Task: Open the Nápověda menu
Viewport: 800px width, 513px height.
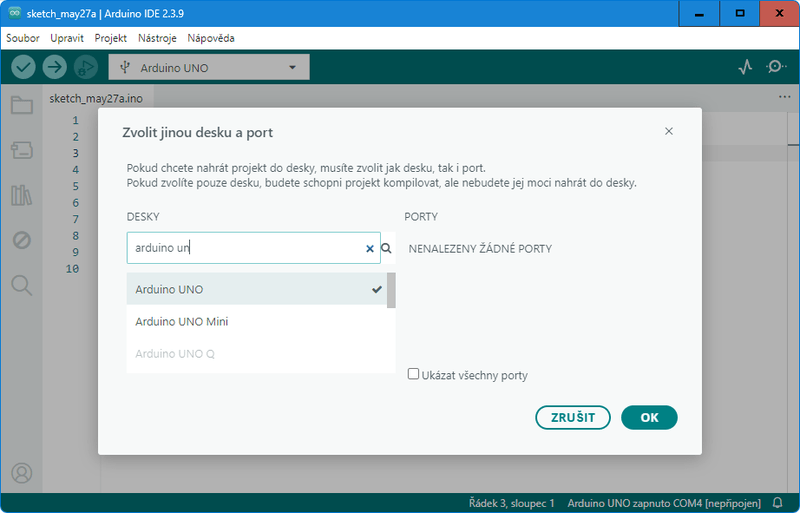Action: [x=211, y=38]
